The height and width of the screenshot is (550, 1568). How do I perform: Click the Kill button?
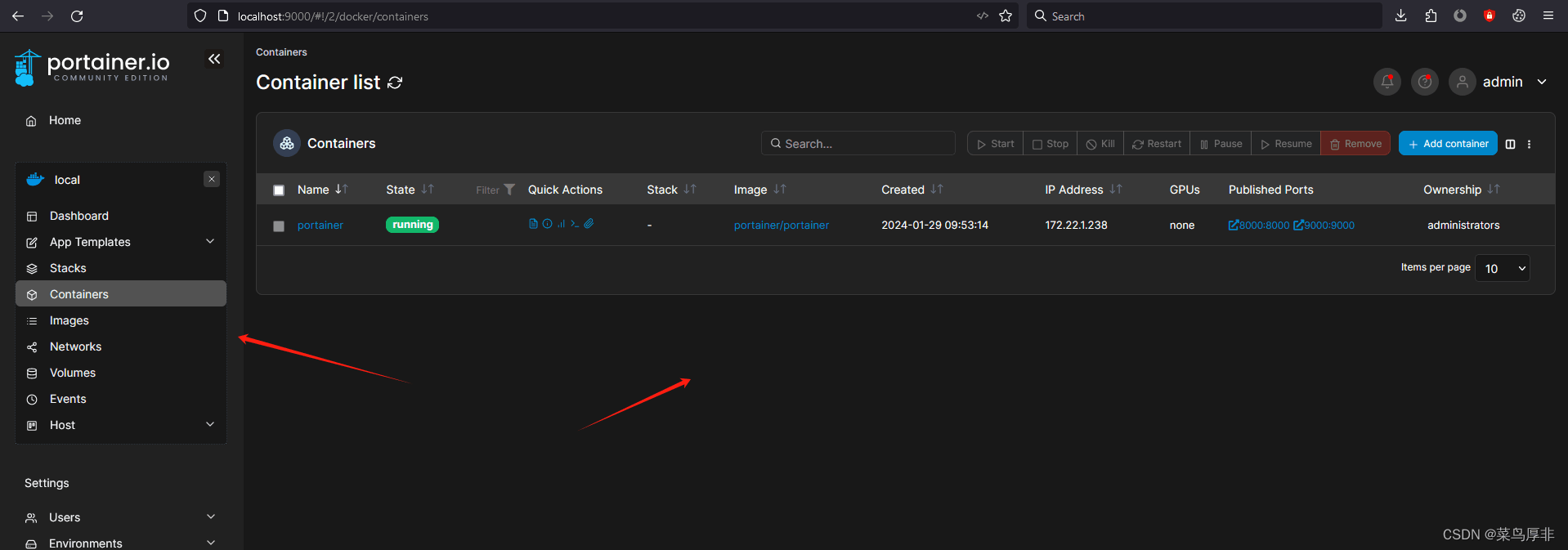tap(1100, 143)
